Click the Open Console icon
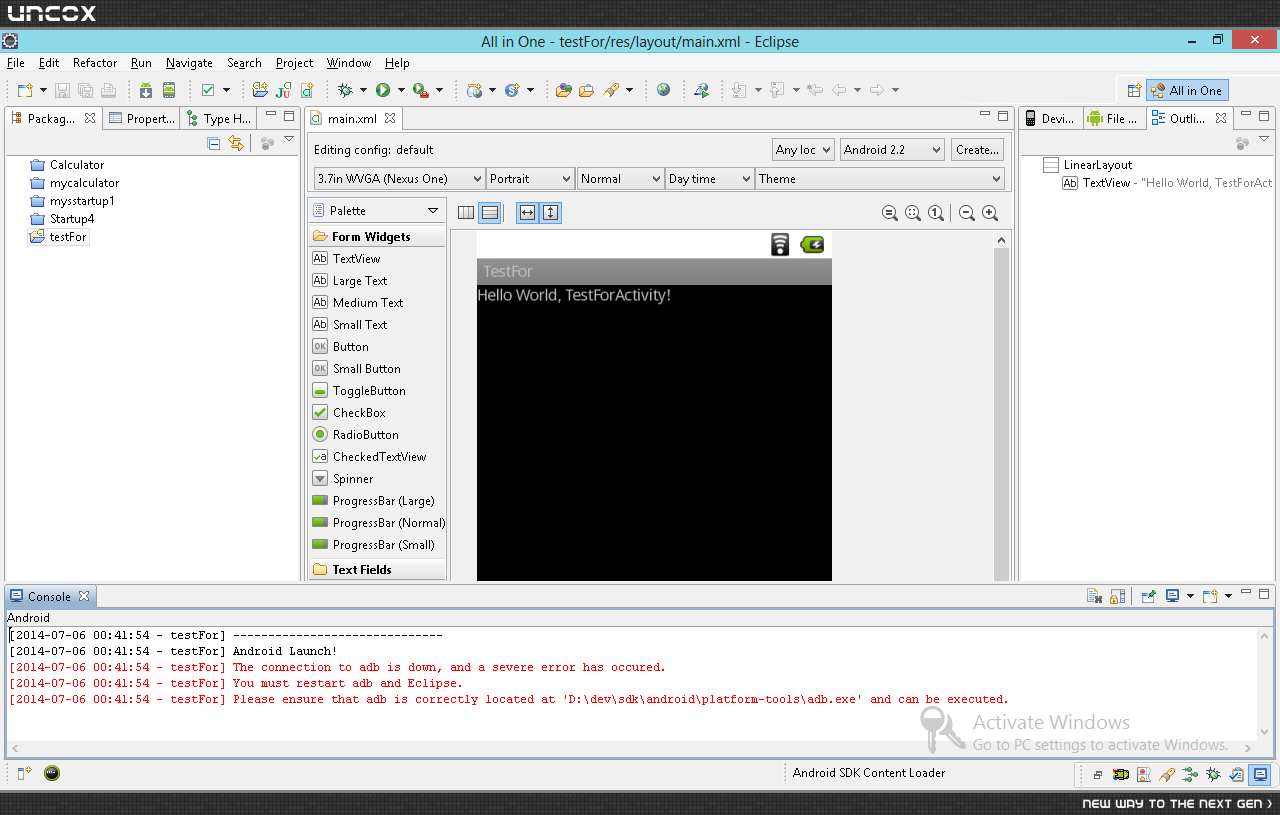1280x815 pixels. pos(1210,596)
